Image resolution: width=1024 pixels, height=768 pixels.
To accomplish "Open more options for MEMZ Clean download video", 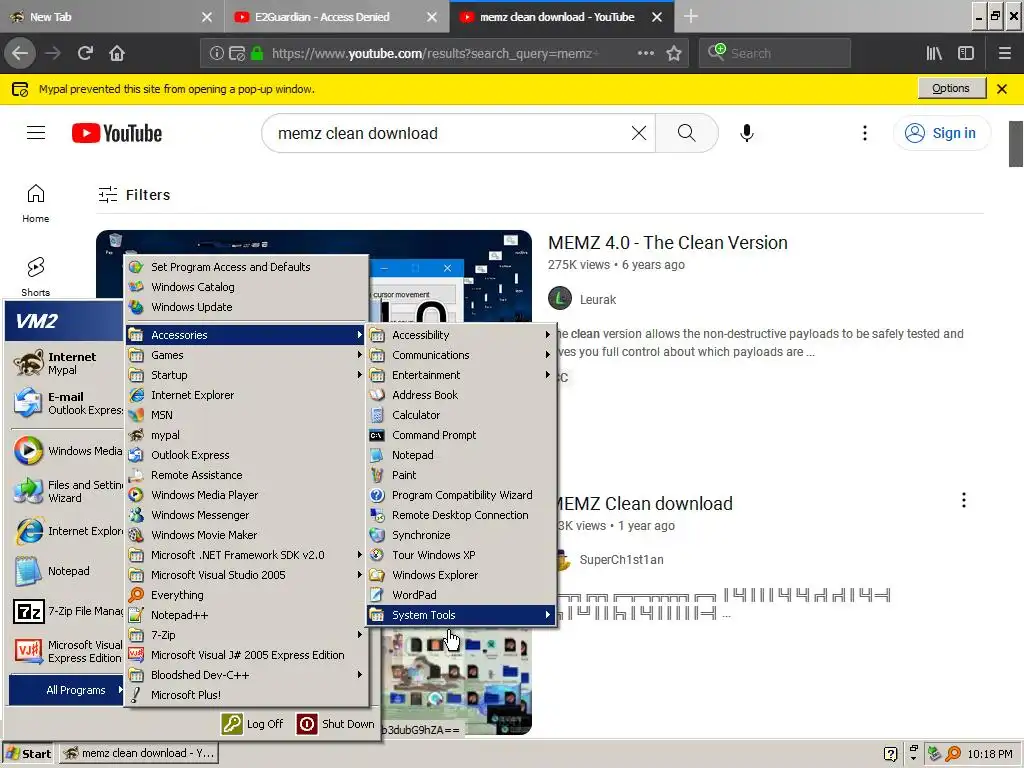I will (x=963, y=500).
